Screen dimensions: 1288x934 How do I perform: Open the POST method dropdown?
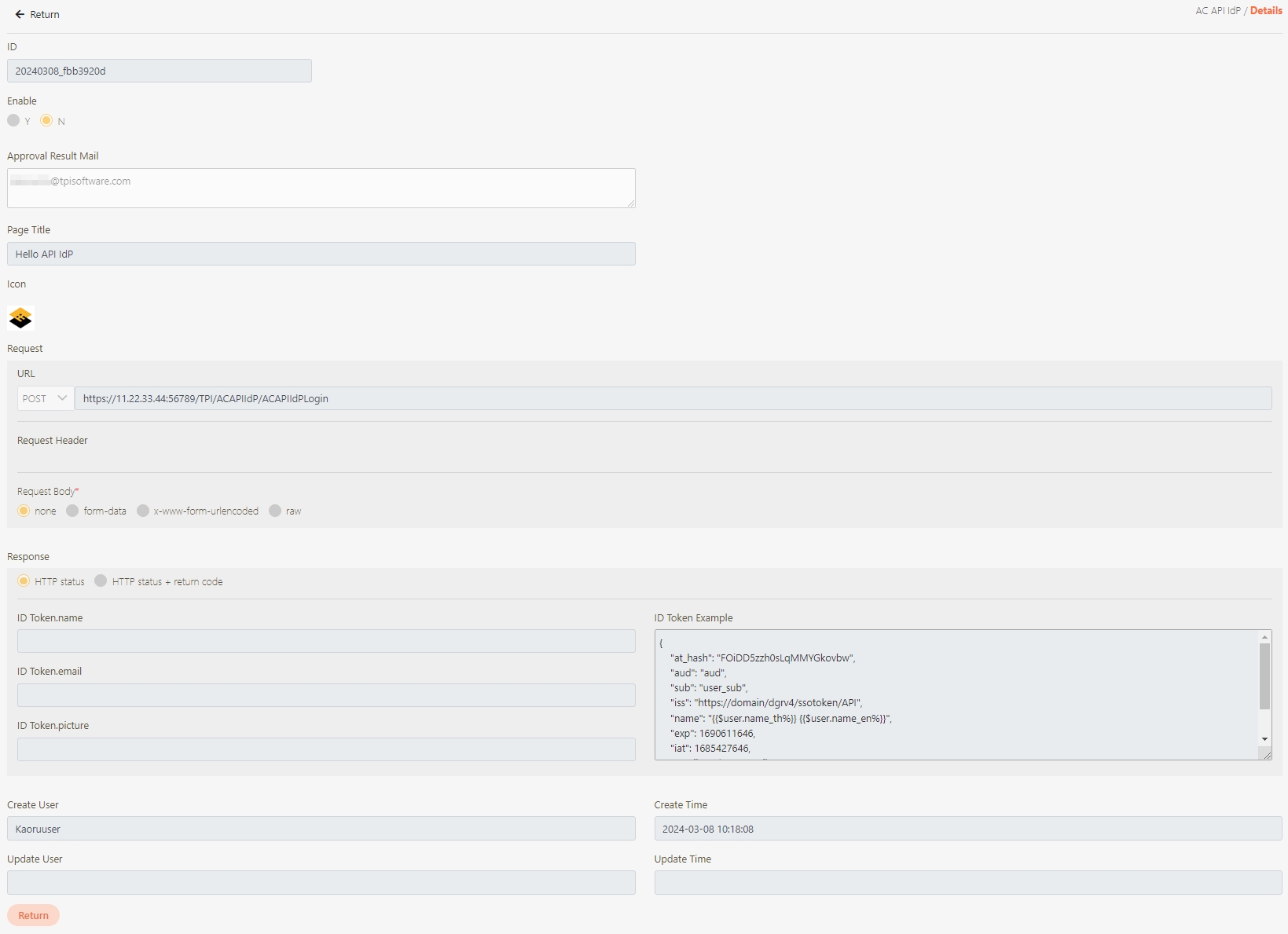click(45, 398)
